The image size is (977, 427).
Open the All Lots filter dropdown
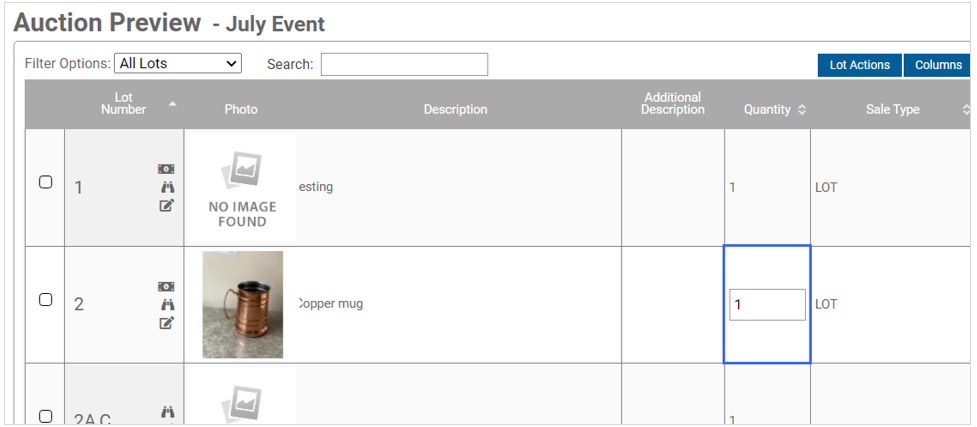[178, 63]
